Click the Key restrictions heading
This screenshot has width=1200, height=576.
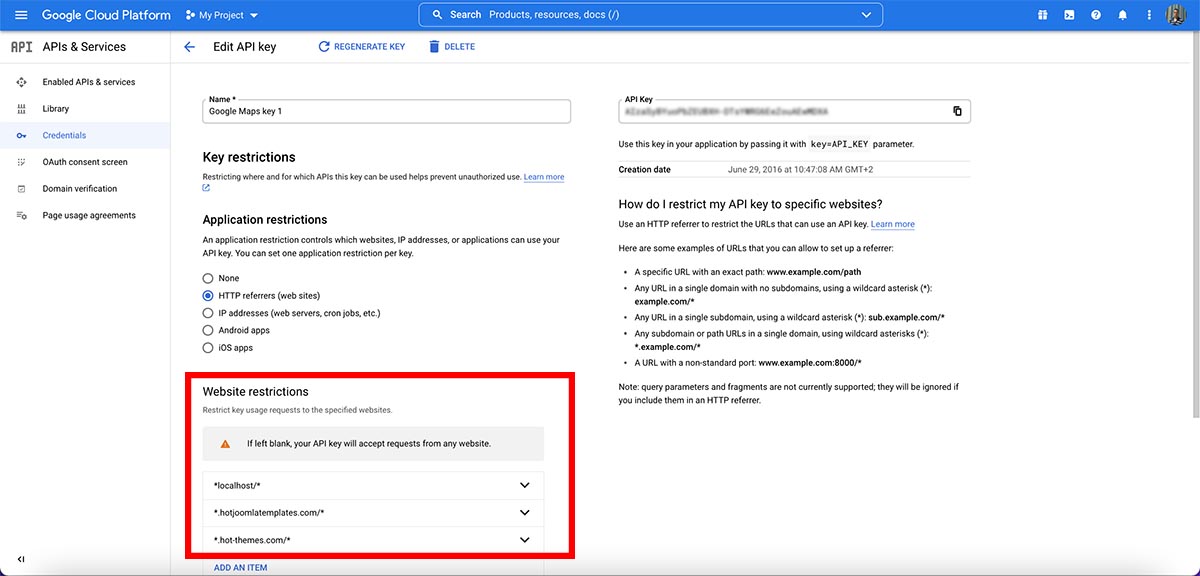click(x=249, y=157)
